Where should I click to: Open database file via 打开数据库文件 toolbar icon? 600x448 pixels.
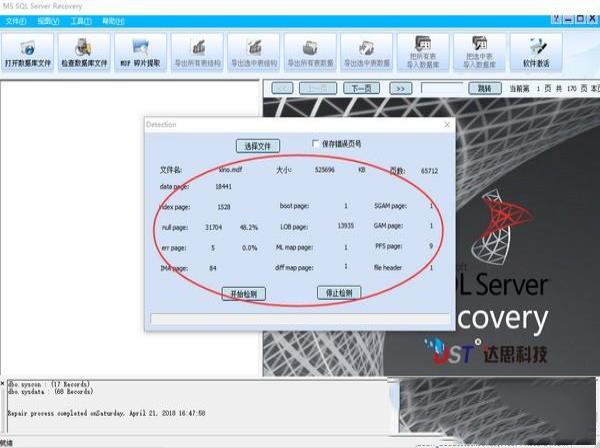28,52
